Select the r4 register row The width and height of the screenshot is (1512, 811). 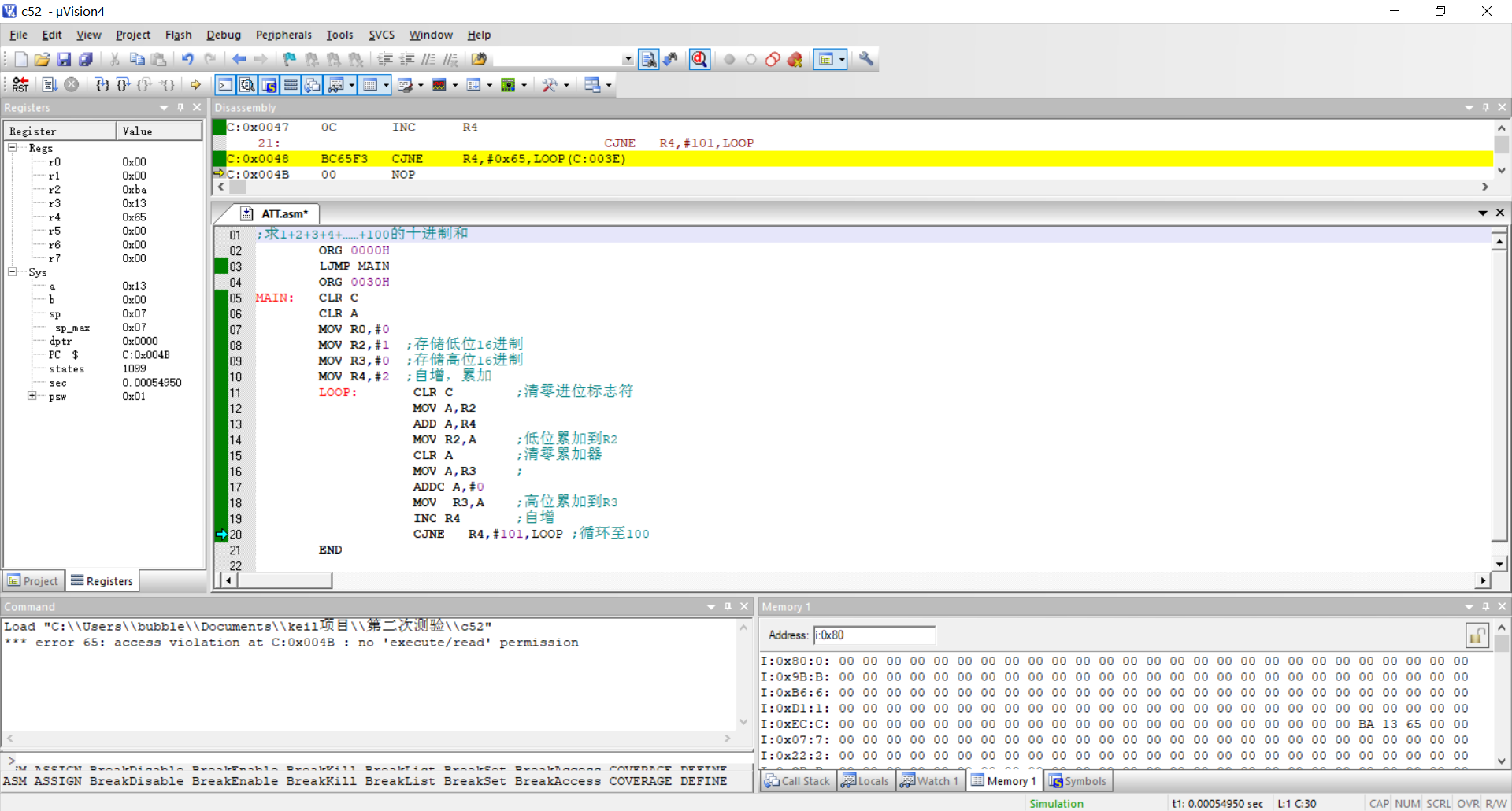(x=102, y=217)
